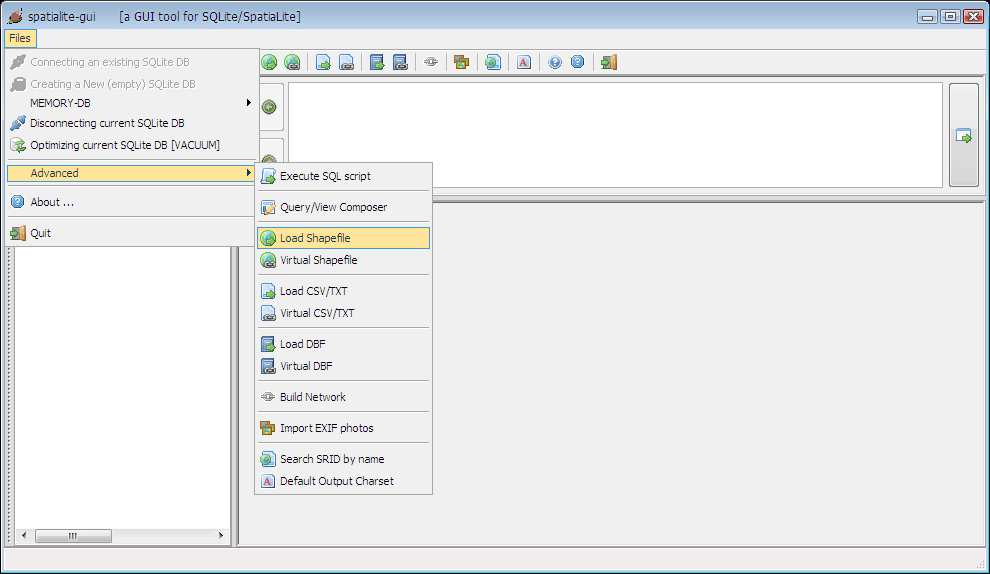Choose Execute SQL script in submenu
Viewport: 990px width, 574px height.
(x=343, y=176)
